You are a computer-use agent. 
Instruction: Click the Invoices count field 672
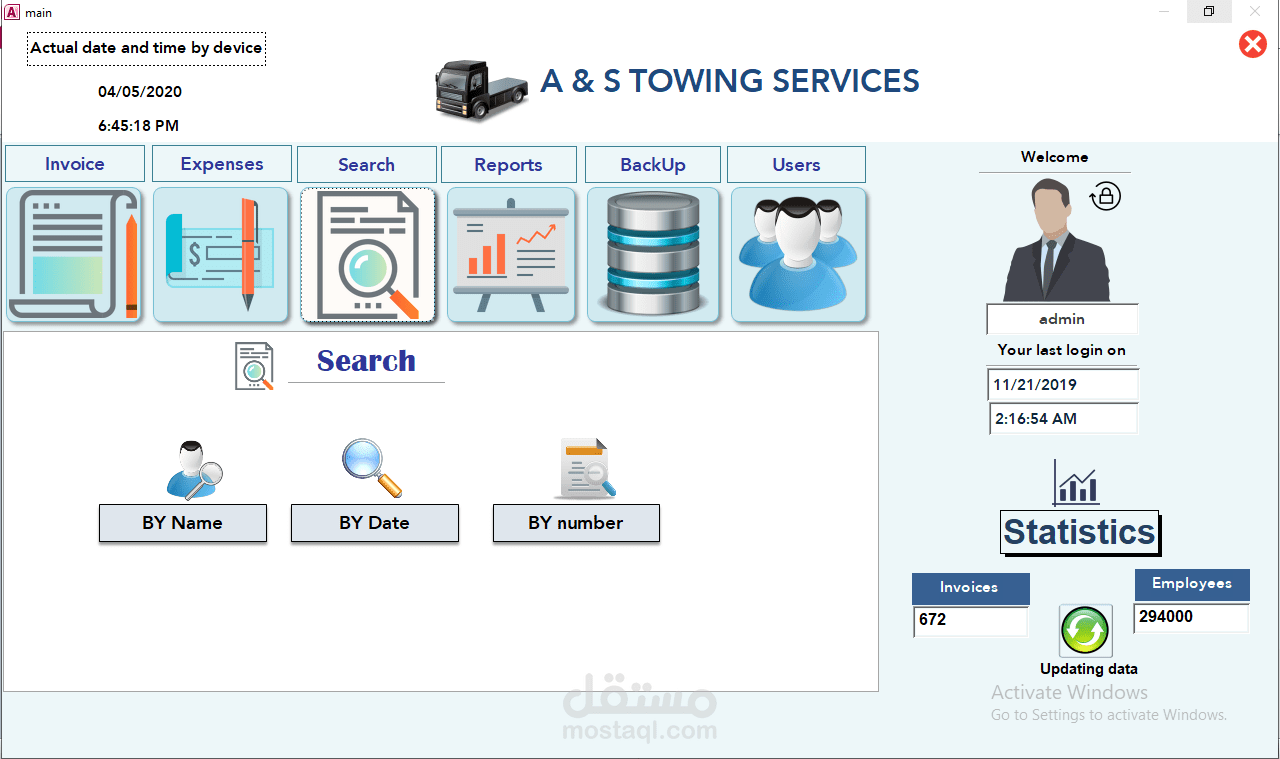970,620
